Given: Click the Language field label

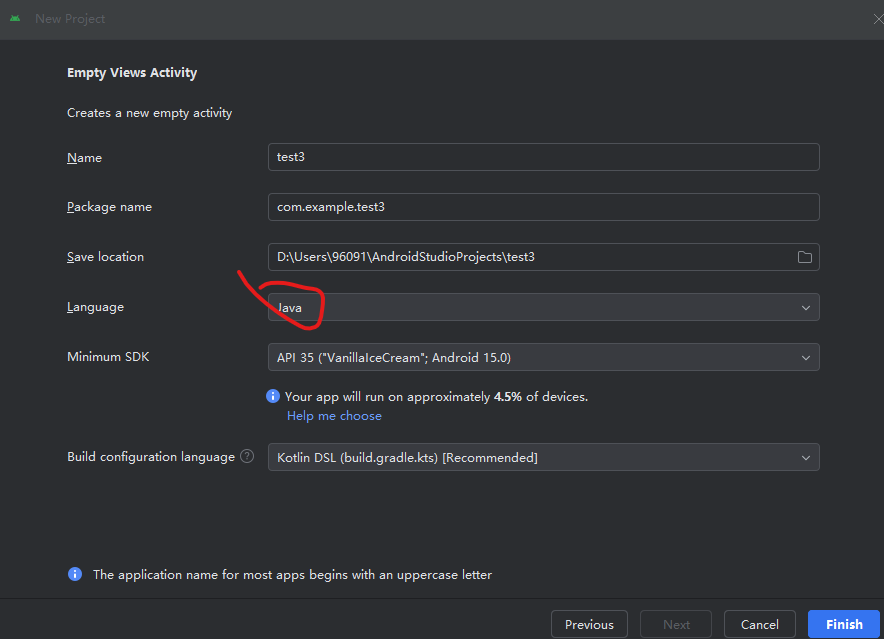Looking at the screenshot, I should click(95, 307).
